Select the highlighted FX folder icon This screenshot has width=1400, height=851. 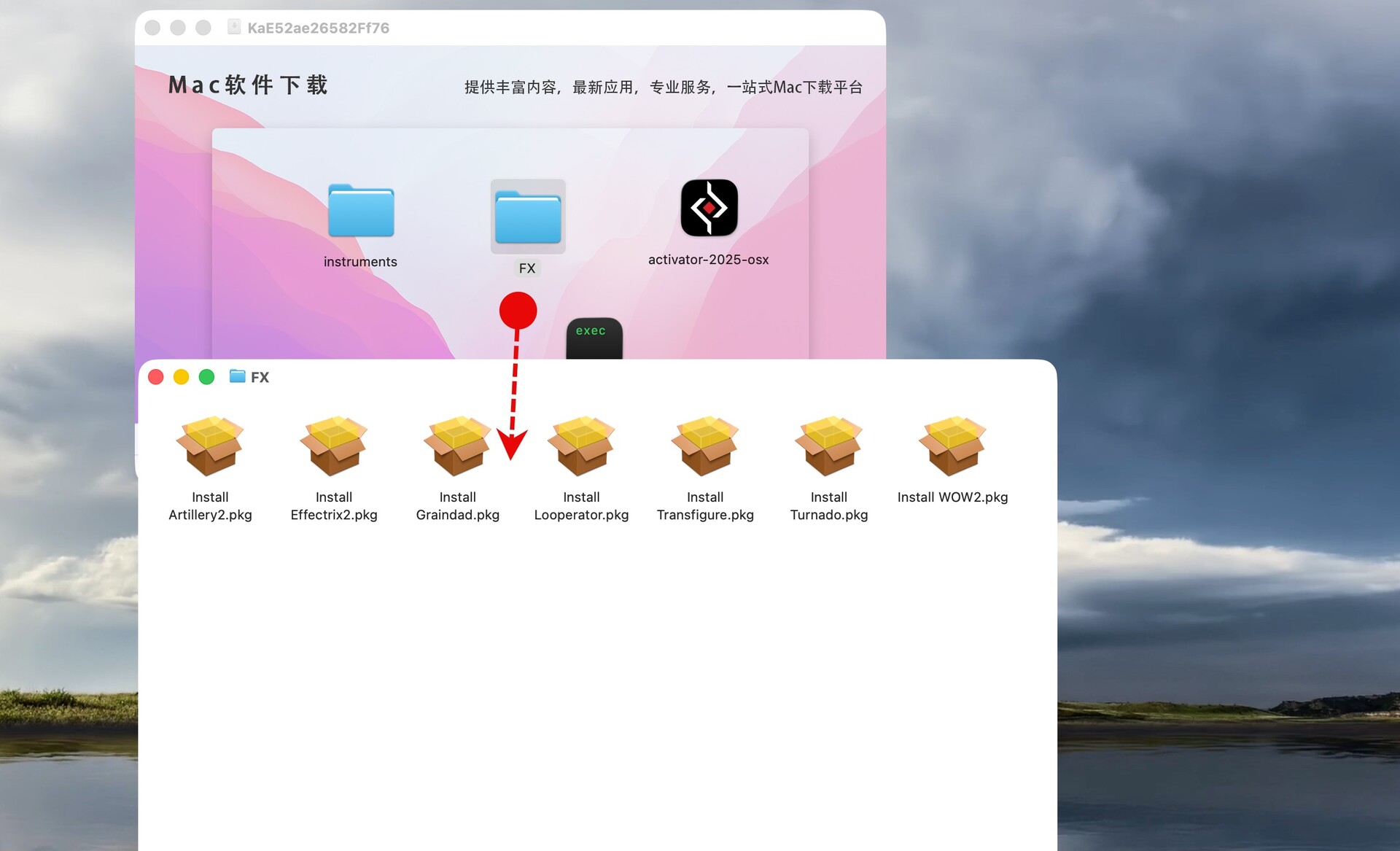point(528,217)
